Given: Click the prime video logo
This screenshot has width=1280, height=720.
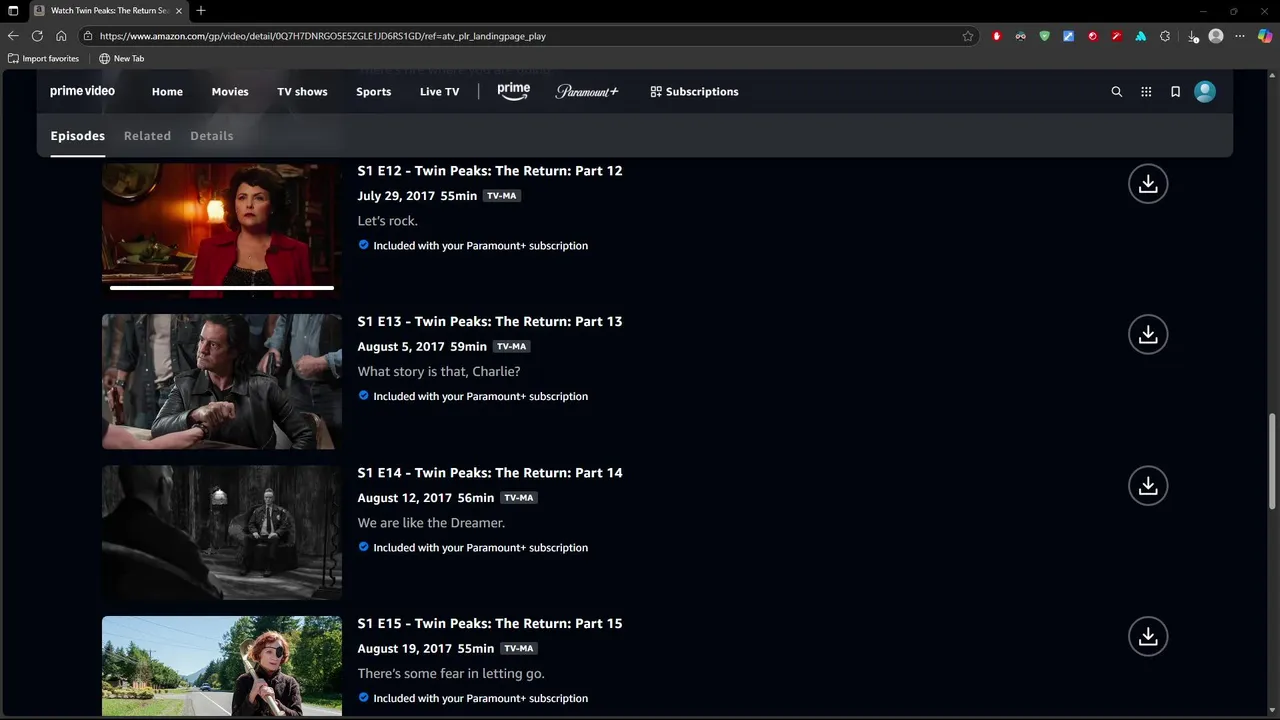Looking at the screenshot, I should (82, 91).
